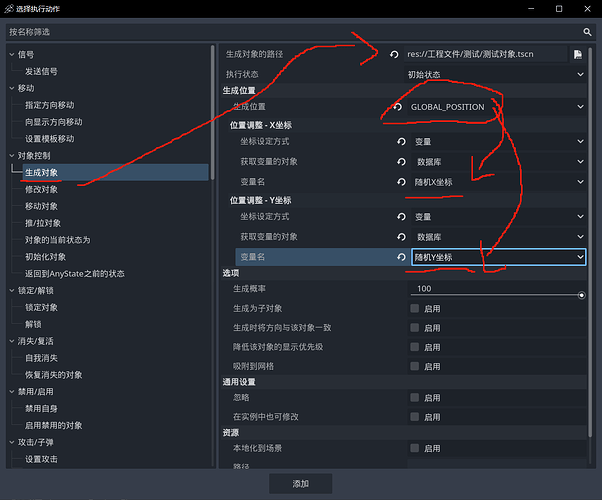Reset X坐标 坐标设定方式 to default
This screenshot has height=500, width=602.
tap(399, 143)
